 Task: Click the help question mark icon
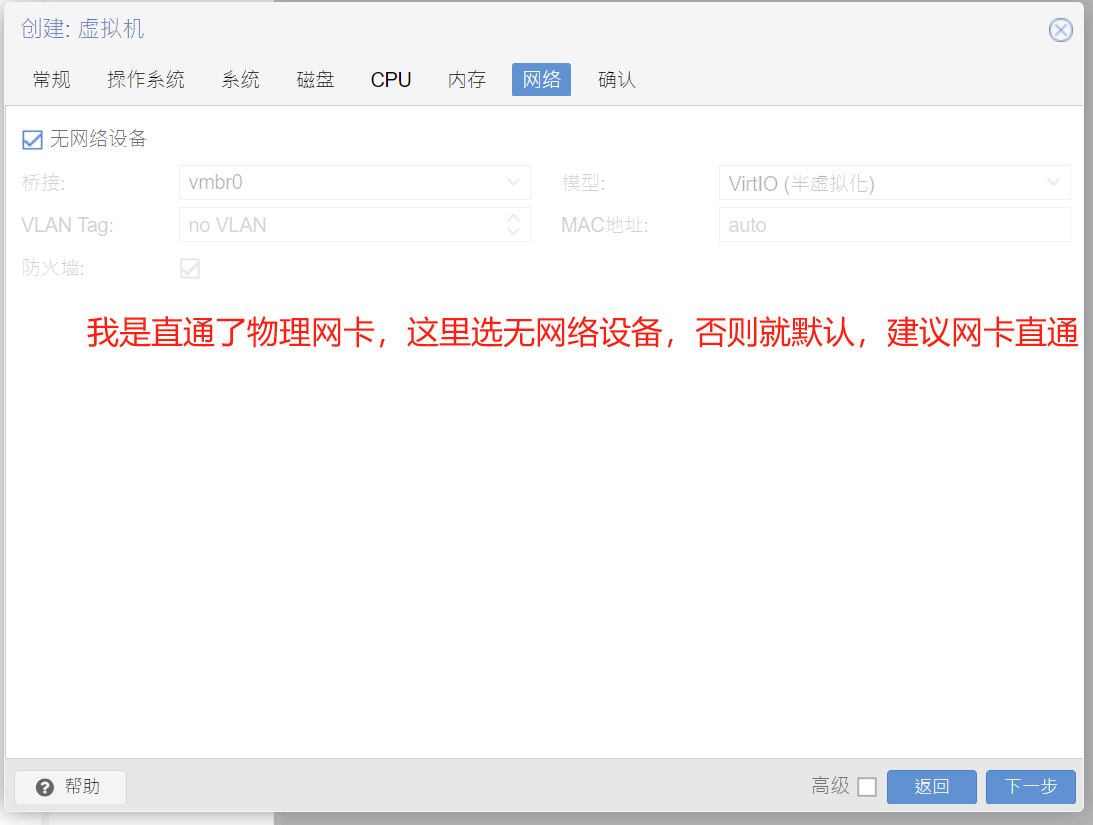(x=44, y=787)
